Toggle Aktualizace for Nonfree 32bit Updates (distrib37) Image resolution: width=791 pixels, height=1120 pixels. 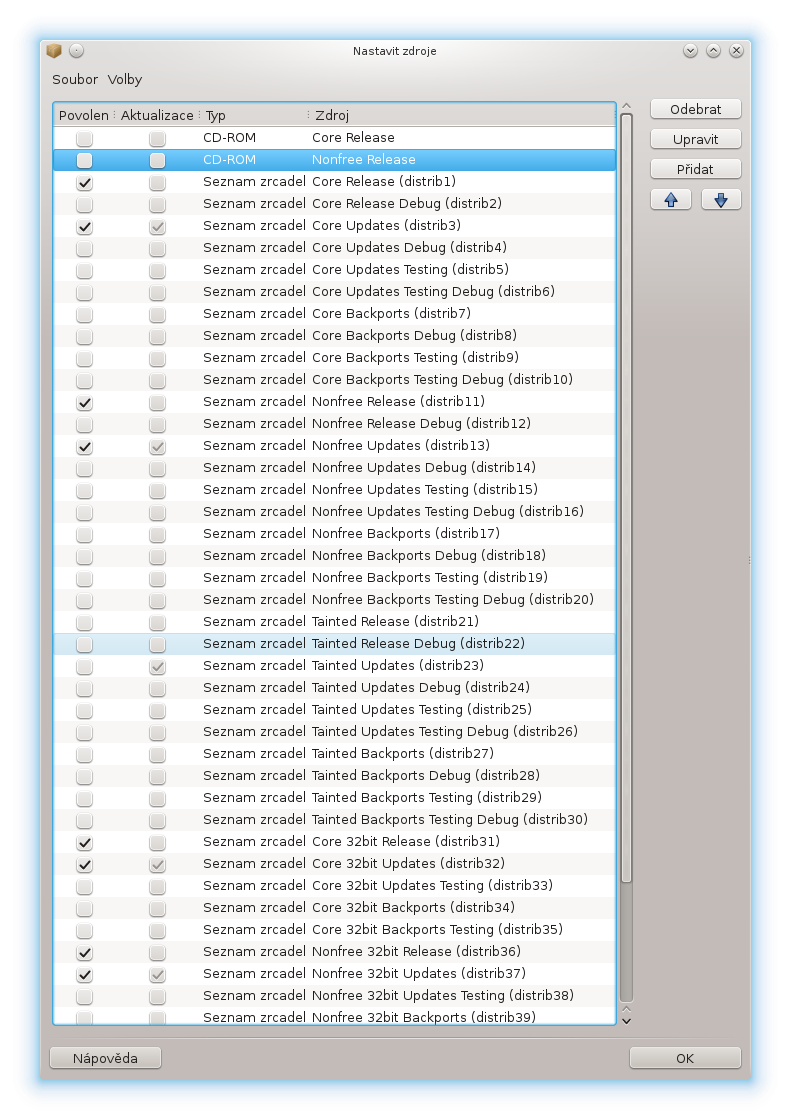click(x=157, y=974)
